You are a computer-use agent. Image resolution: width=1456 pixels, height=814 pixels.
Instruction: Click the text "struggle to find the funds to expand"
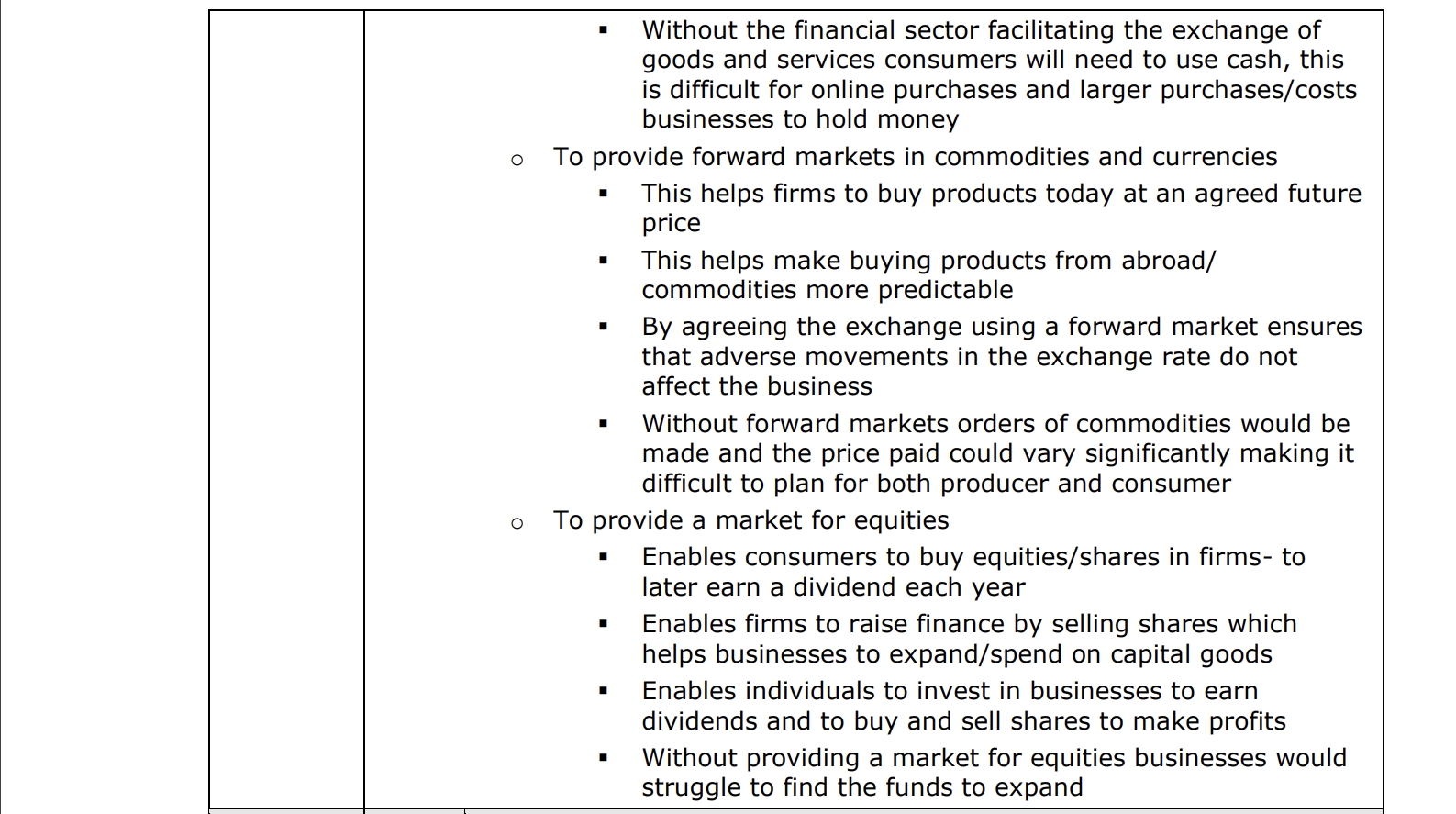click(x=861, y=787)
